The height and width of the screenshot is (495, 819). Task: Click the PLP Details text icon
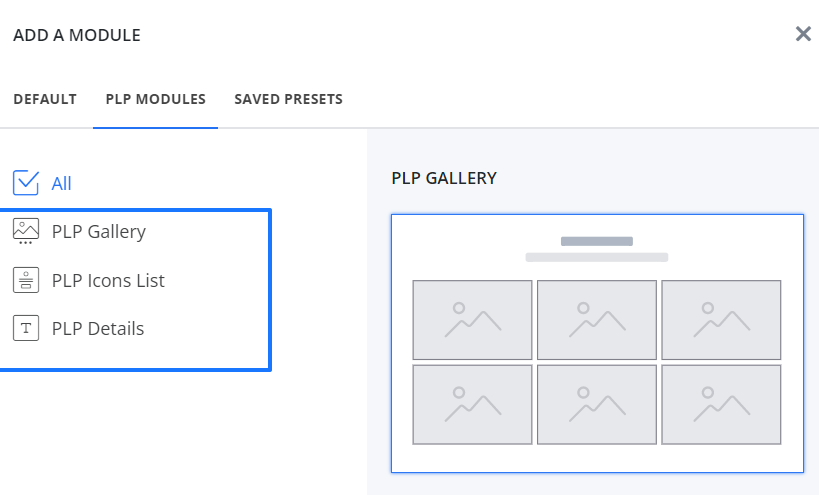click(x=26, y=328)
